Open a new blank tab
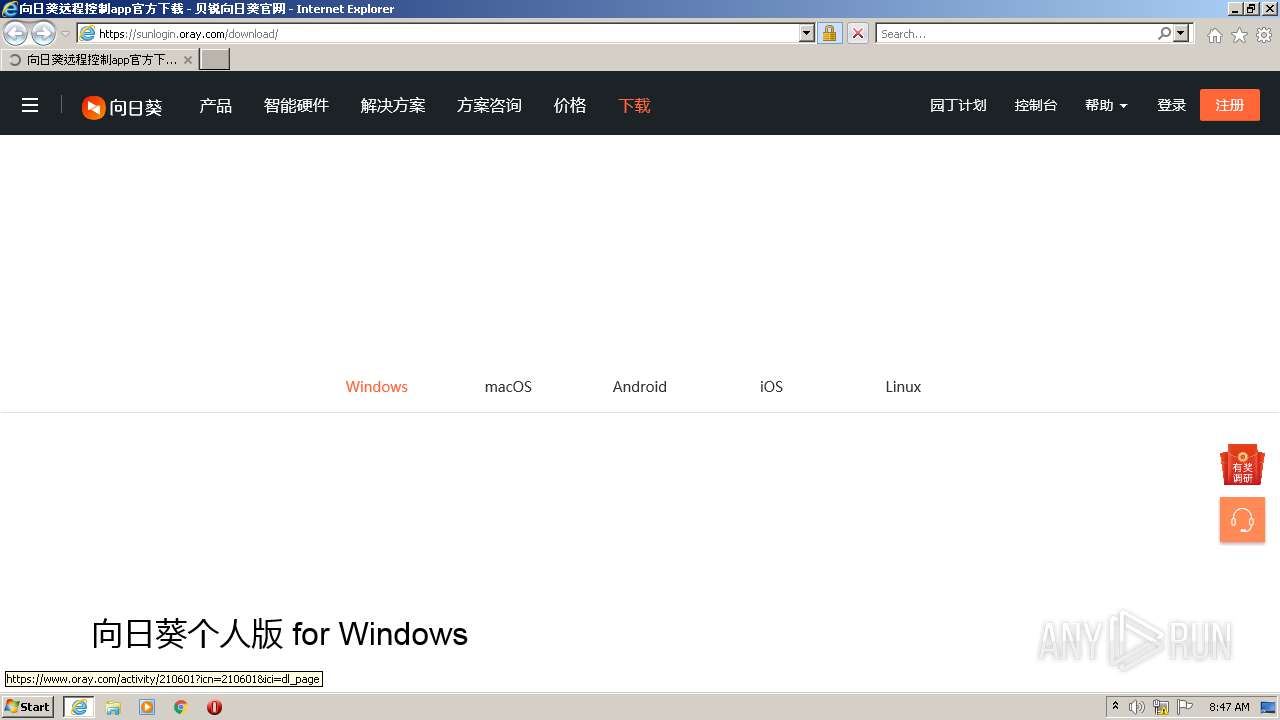This screenshot has width=1280, height=720. (x=215, y=60)
